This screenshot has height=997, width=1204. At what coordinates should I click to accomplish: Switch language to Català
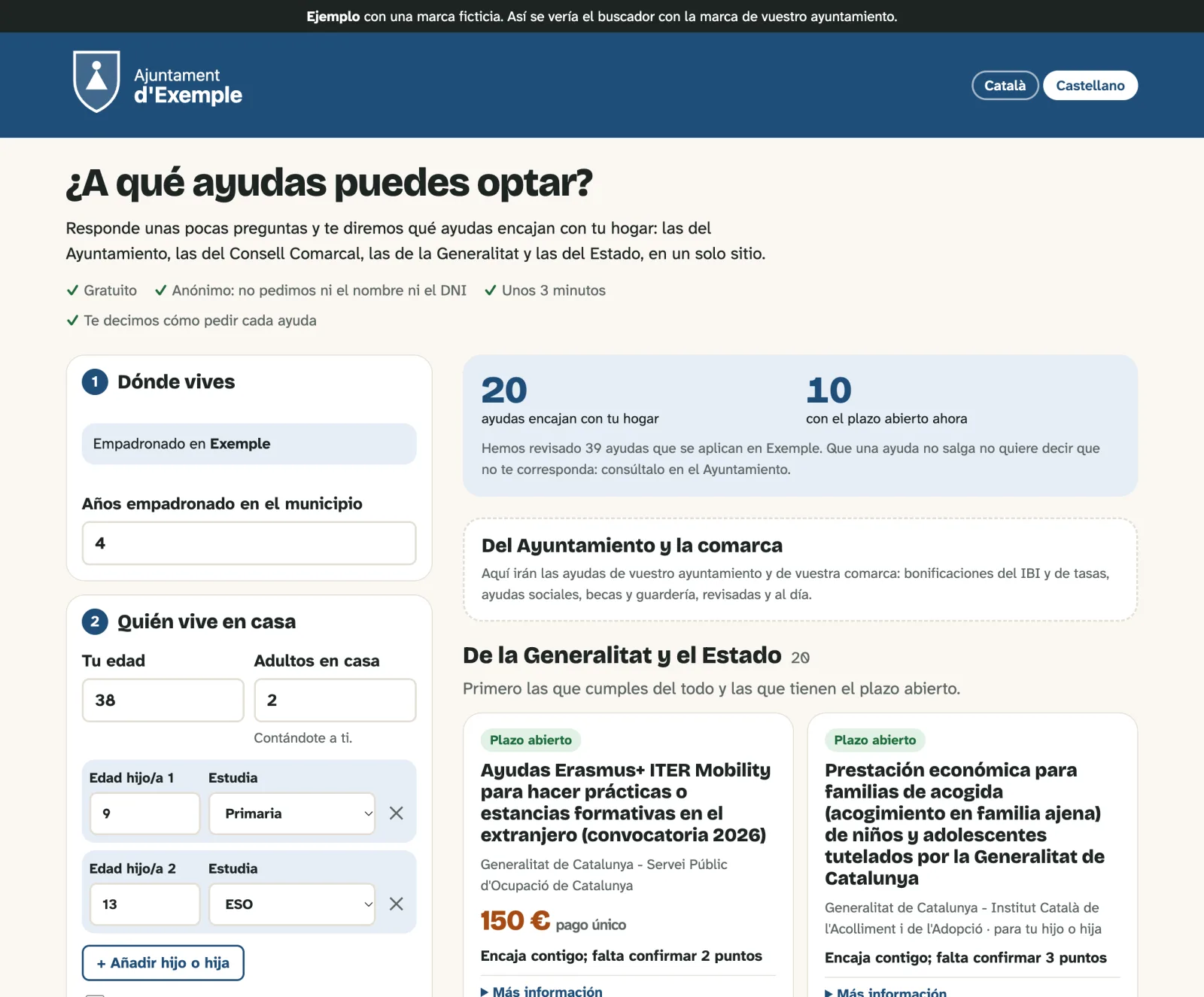[x=1005, y=85]
